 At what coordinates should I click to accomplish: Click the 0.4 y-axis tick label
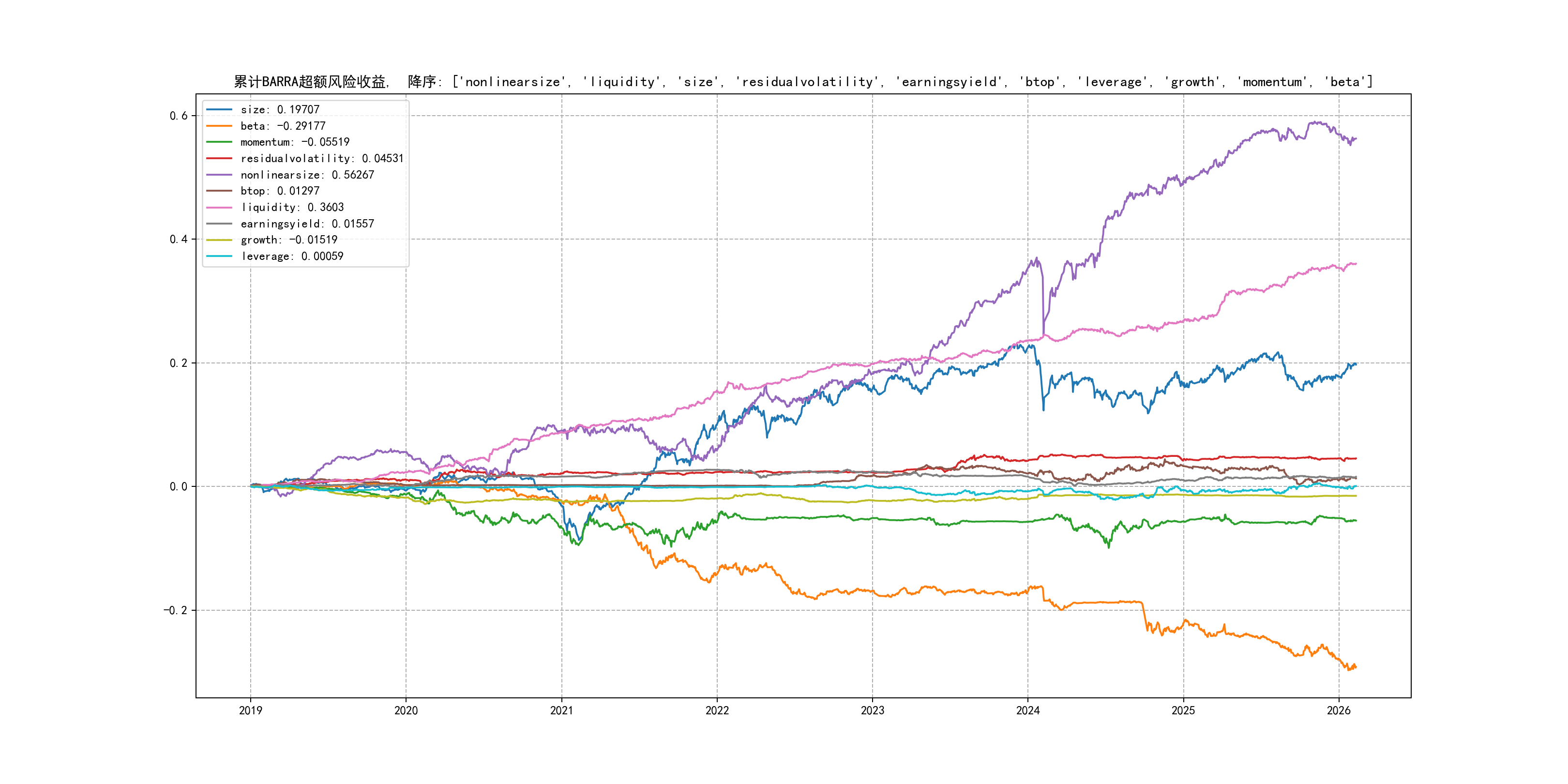coord(179,239)
